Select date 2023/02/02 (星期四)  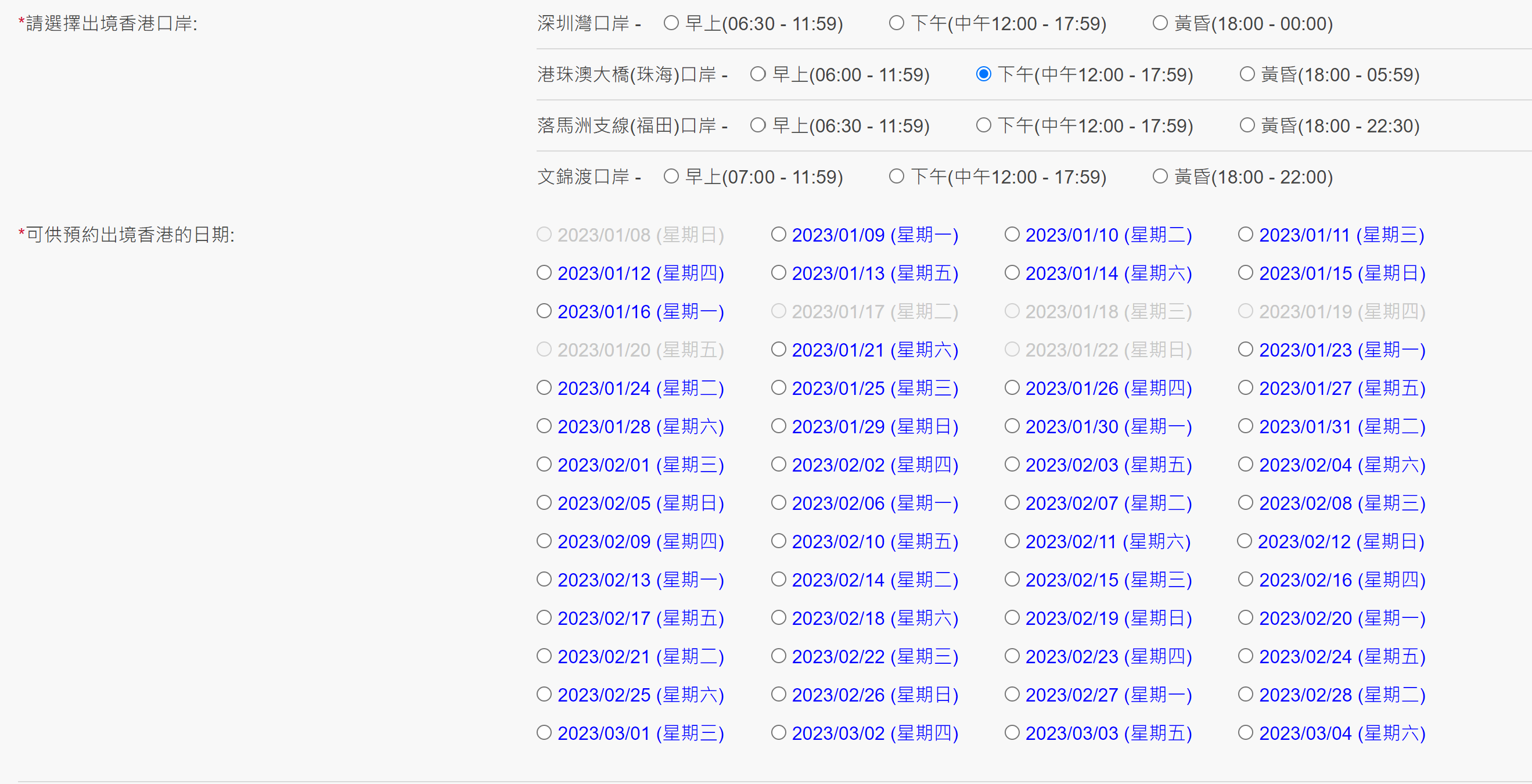click(x=779, y=465)
